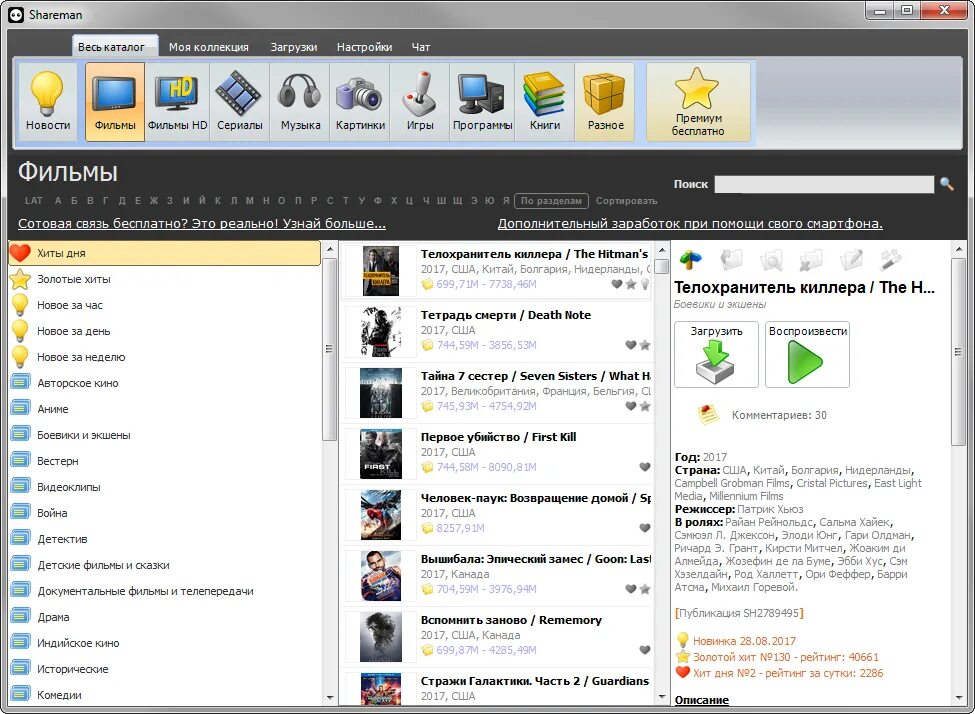This screenshot has width=975, height=714.
Task: Select Первое убийство / First Kill film
Action: (x=497, y=453)
